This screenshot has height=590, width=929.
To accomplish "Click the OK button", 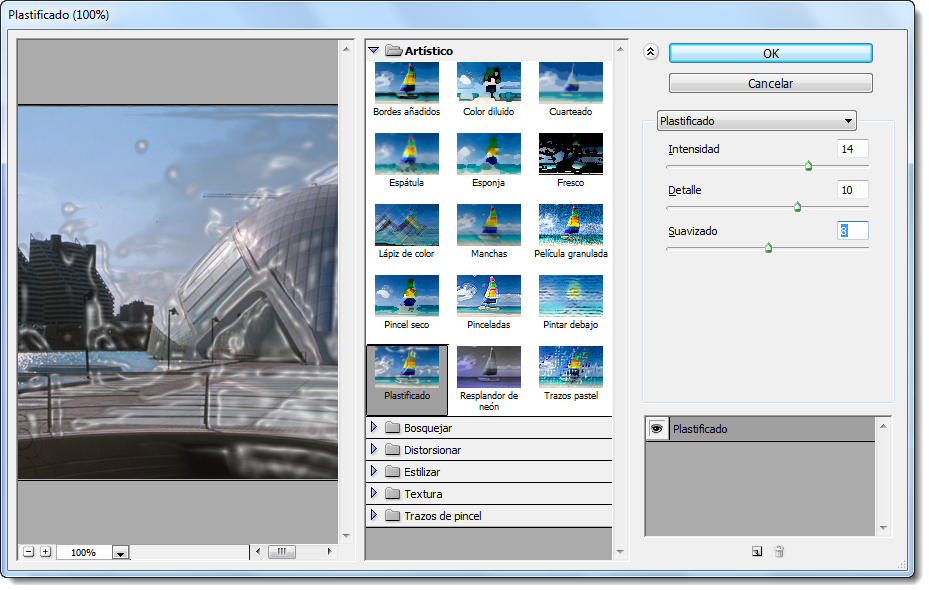I will pos(770,53).
